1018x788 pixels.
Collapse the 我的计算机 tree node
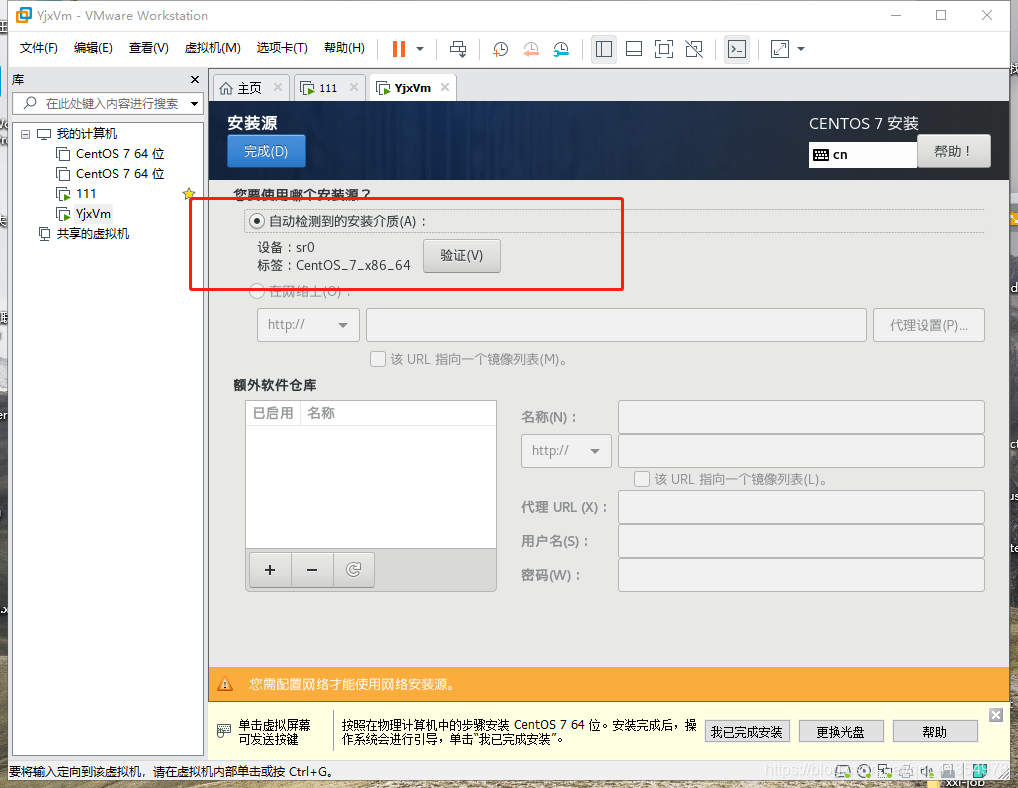pyautogui.click(x=26, y=133)
